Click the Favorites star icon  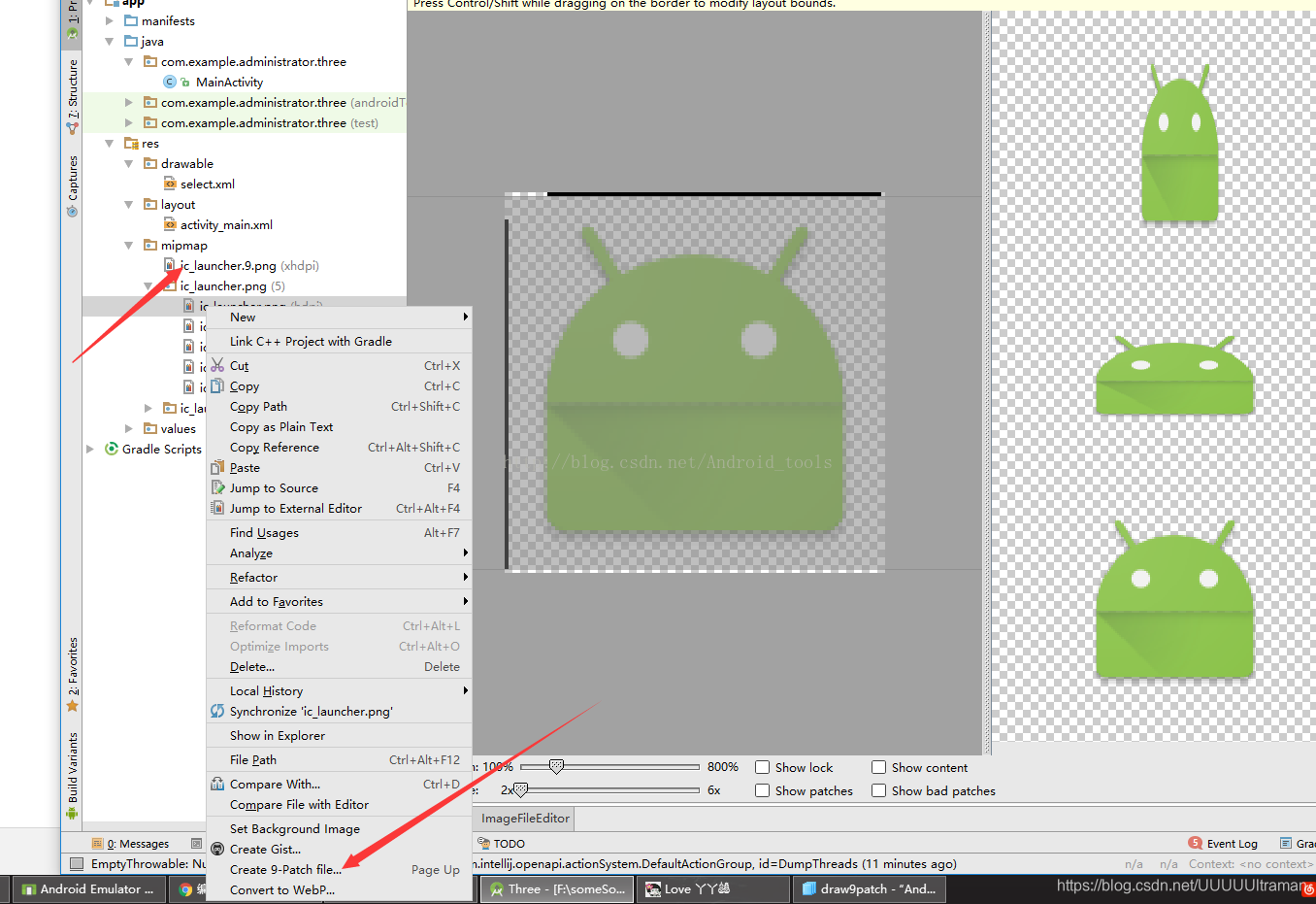(72, 706)
